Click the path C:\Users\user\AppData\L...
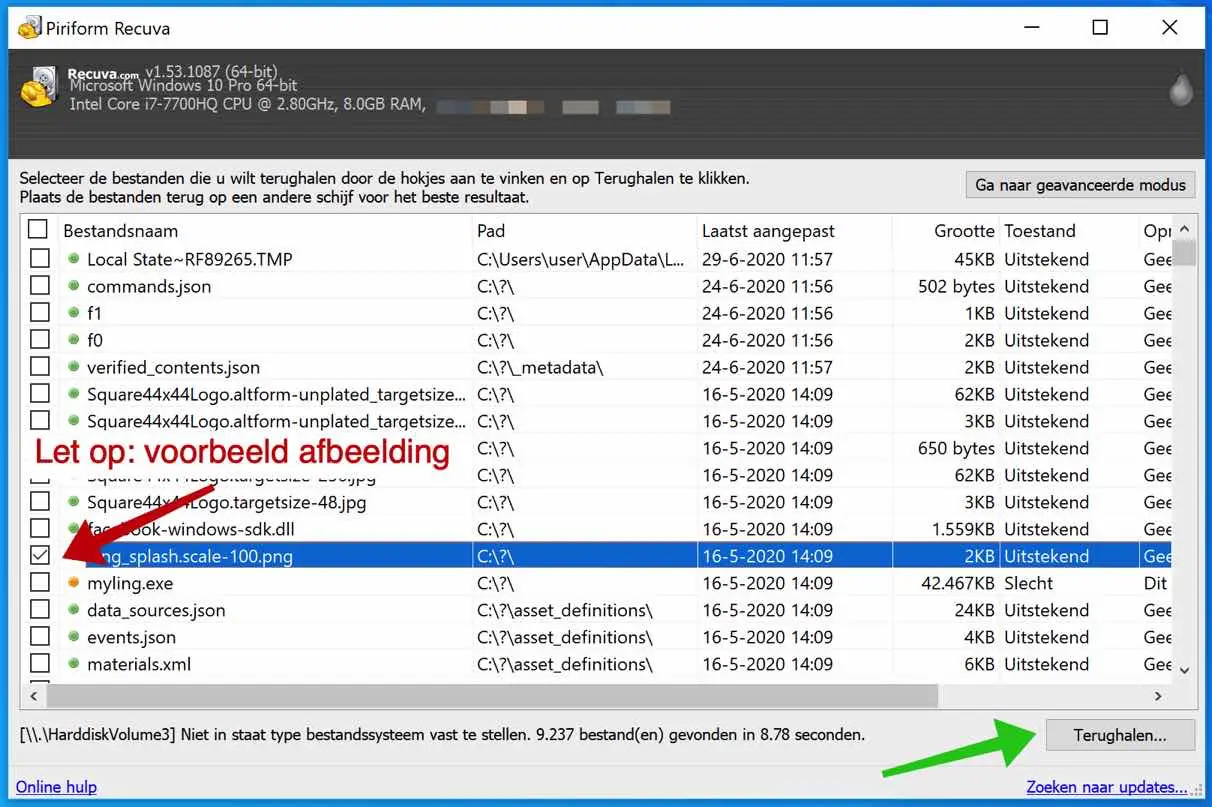Image resolution: width=1212 pixels, height=807 pixels. (x=581, y=259)
